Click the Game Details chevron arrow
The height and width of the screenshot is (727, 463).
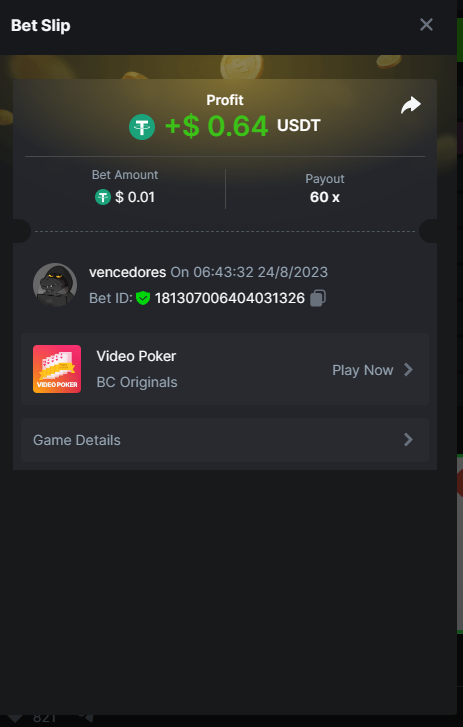click(408, 440)
